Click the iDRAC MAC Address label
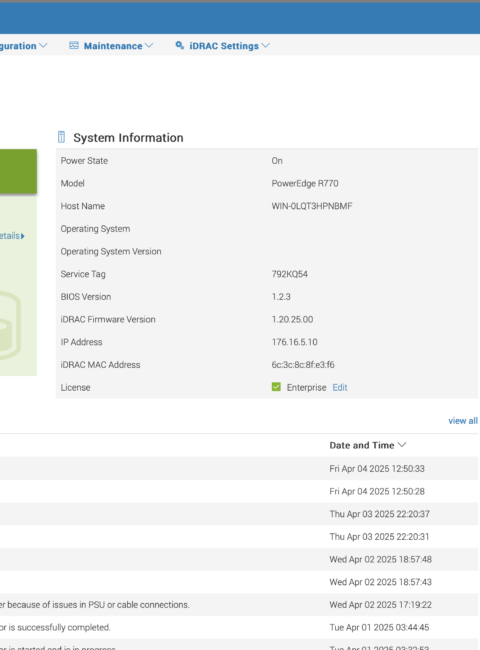480x650 pixels. tap(100, 365)
